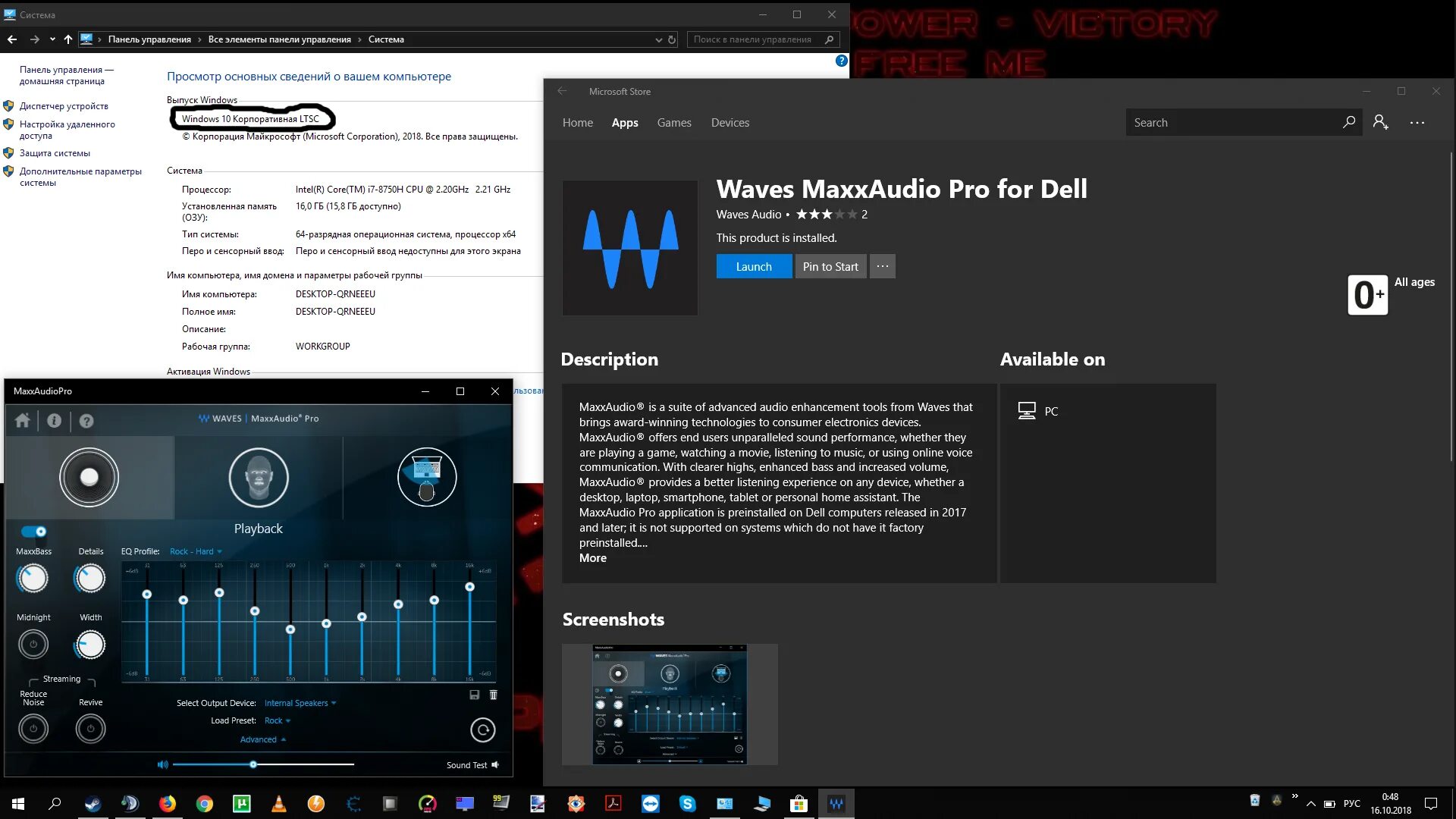The width and height of the screenshot is (1456, 819).
Task: Toggle the Revive power knob
Action: (x=91, y=729)
